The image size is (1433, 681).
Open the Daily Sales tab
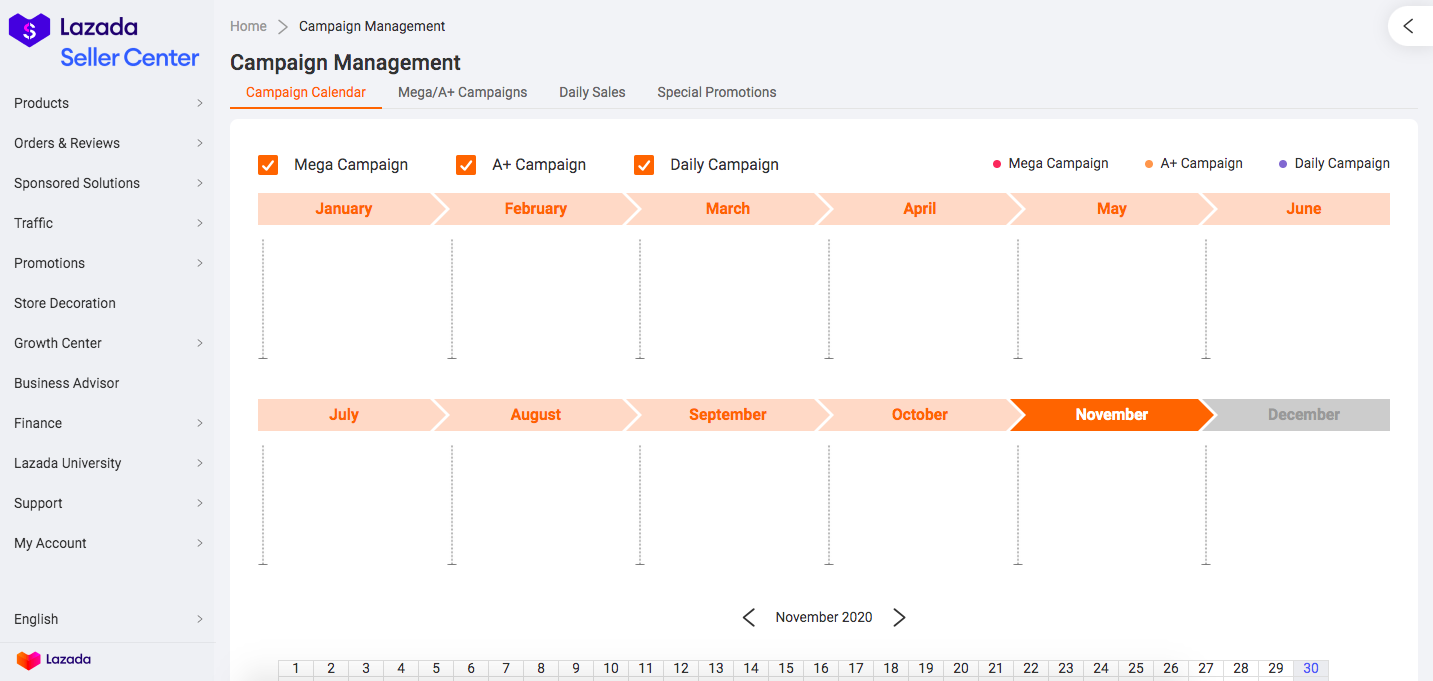pos(592,92)
